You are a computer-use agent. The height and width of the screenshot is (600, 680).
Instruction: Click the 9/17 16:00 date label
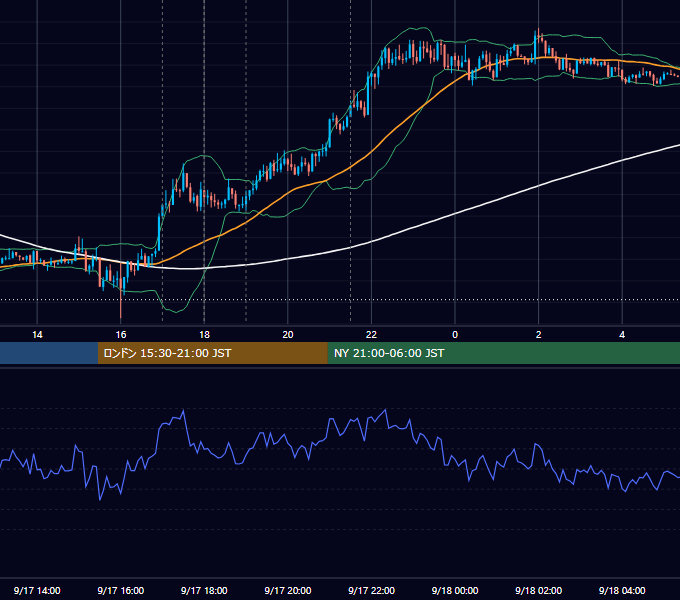pyautogui.click(x=121, y=590)
